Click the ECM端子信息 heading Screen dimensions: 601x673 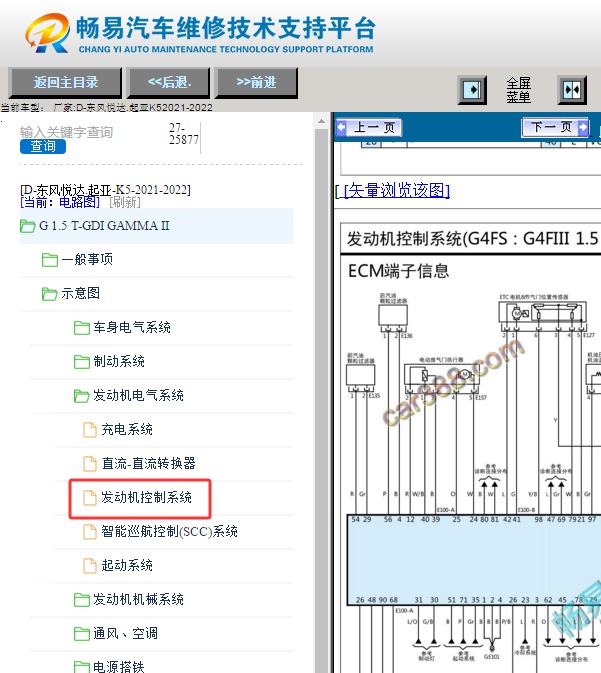tap(398, 271)
